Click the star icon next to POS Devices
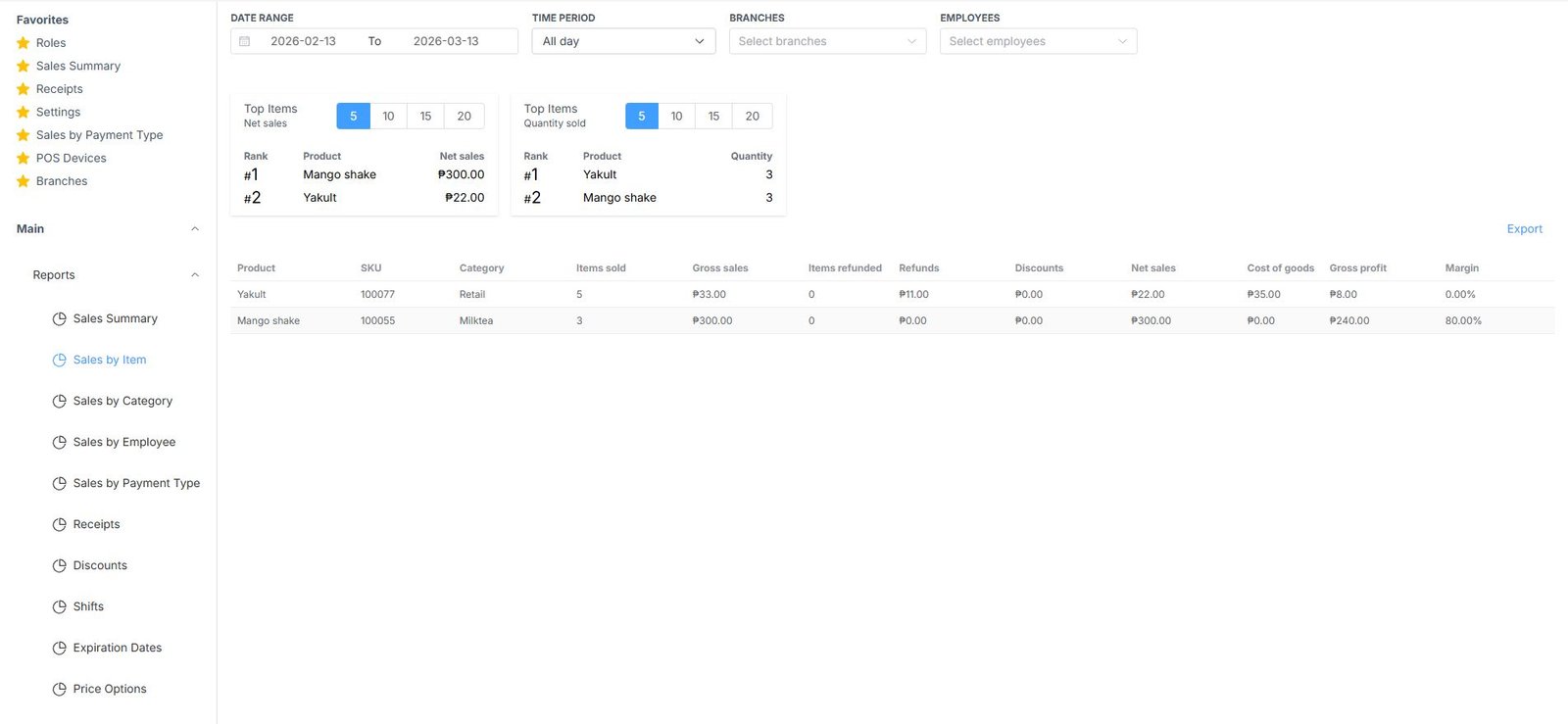 point(24,158)
